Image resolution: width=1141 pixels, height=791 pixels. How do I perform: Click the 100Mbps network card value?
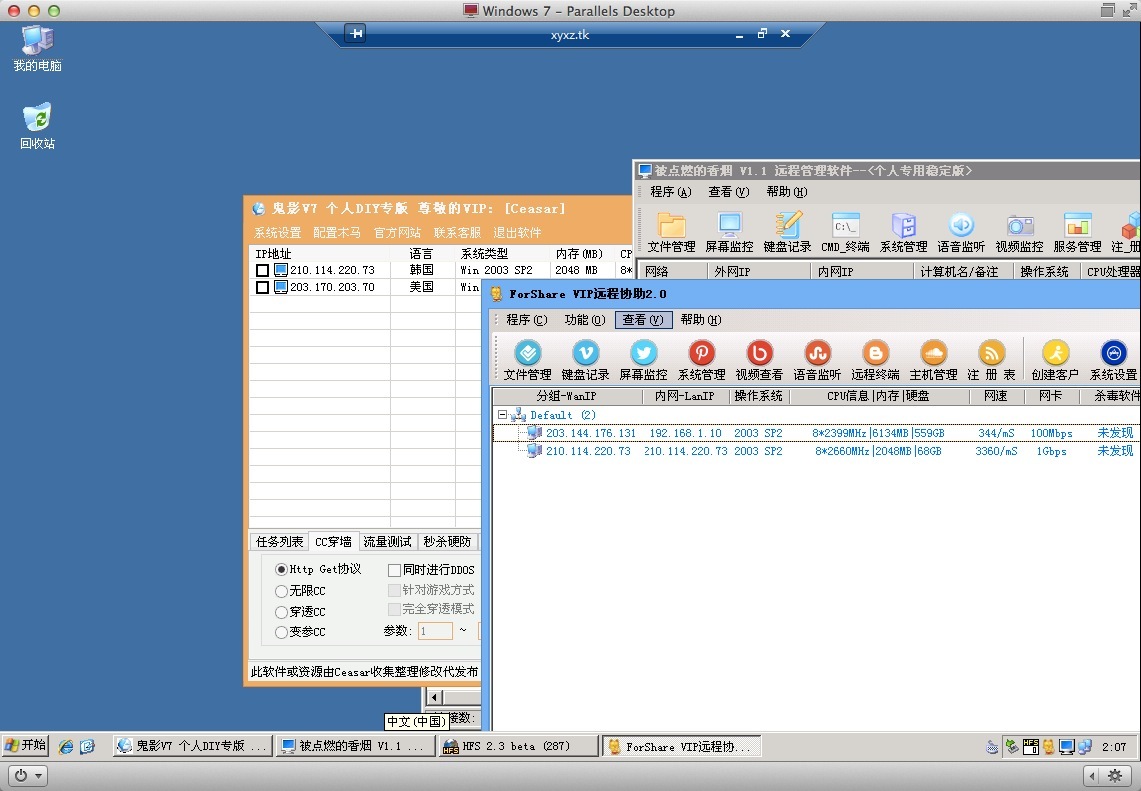click(x=1051, y=433)
